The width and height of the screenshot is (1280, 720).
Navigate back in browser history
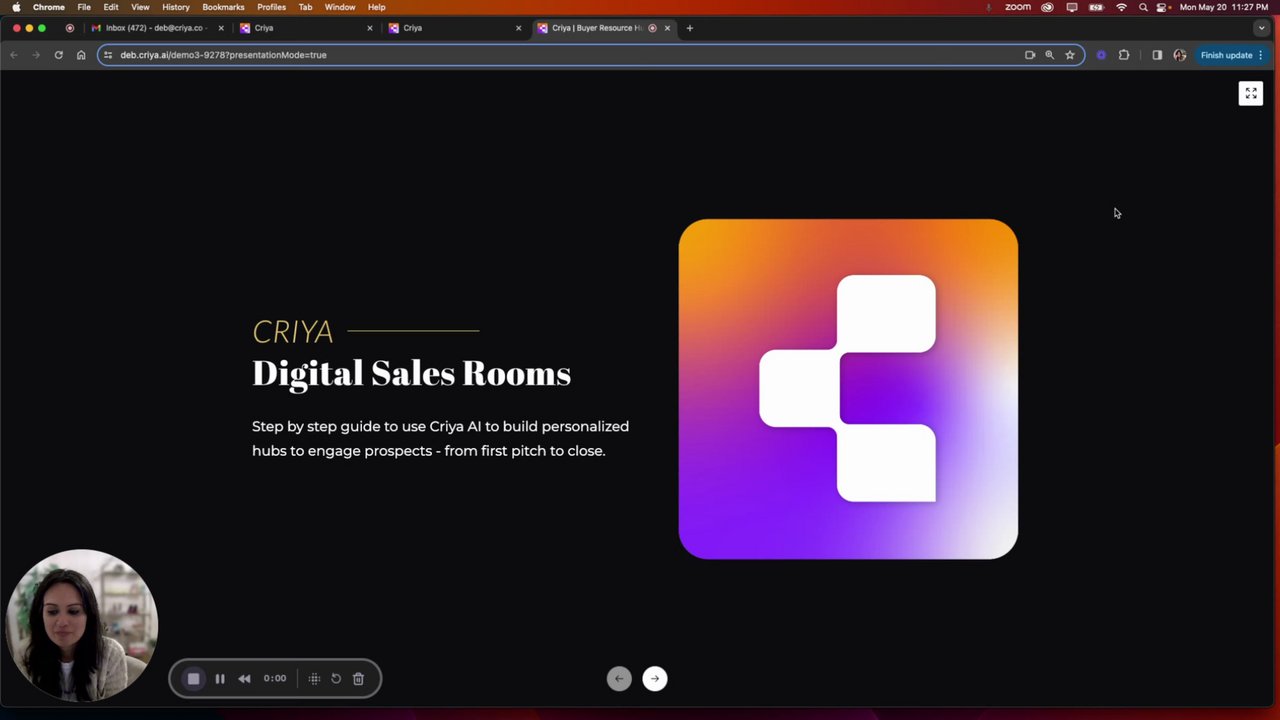coord(14,55)
